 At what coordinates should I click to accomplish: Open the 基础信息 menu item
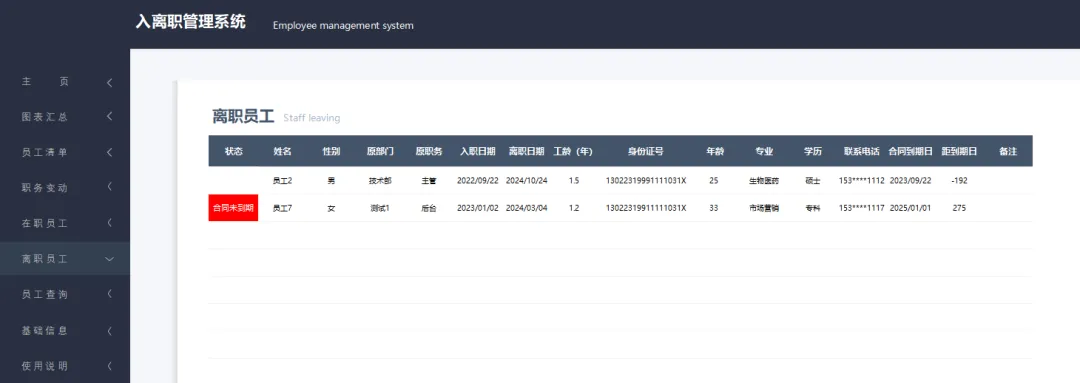[45, 331]
